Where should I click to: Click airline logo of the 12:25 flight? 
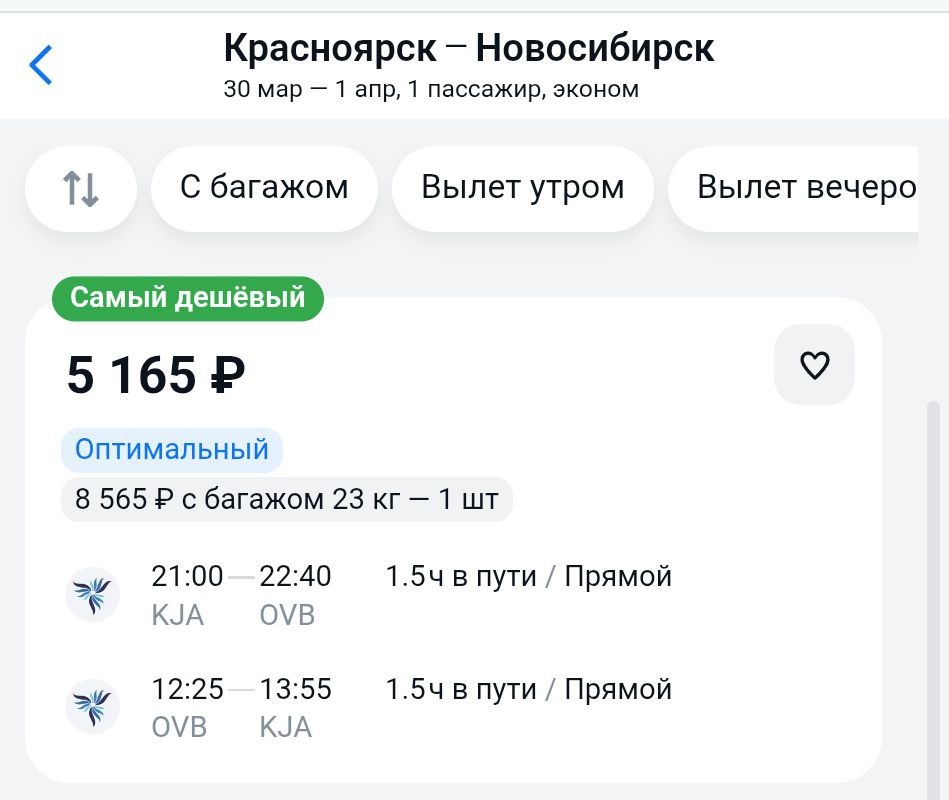click(93, 707)
